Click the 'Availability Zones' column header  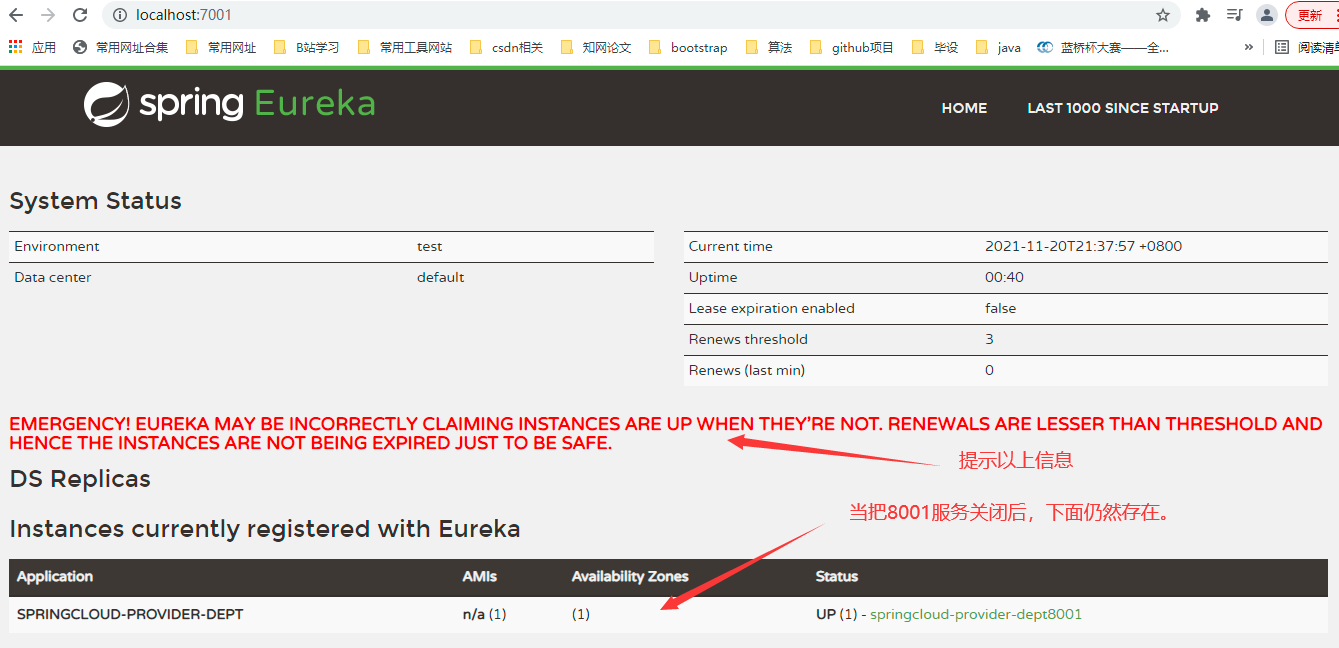630,576
